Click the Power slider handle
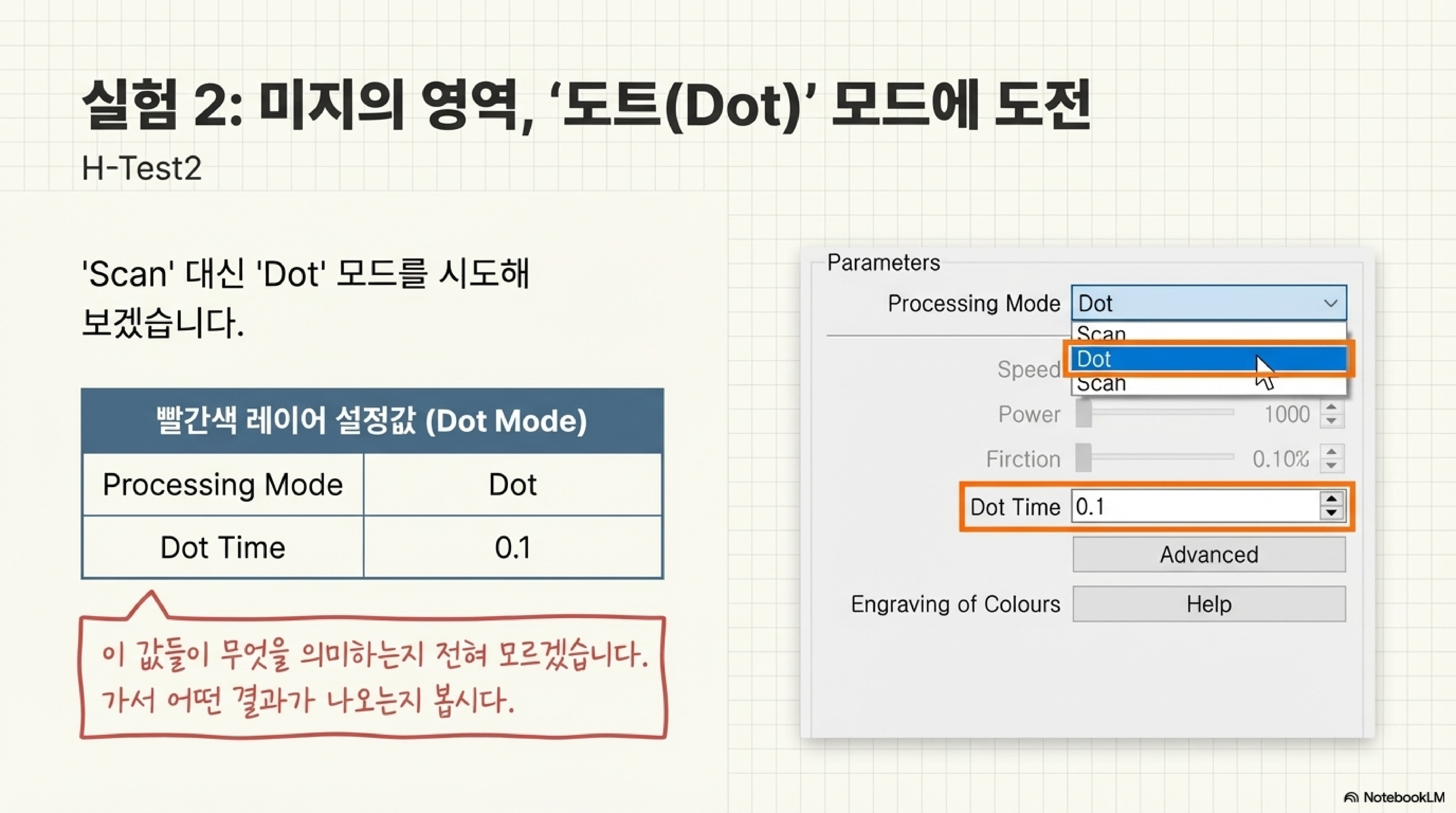The width and height of the screenshot is (1456, 813). pos(1083,414)
